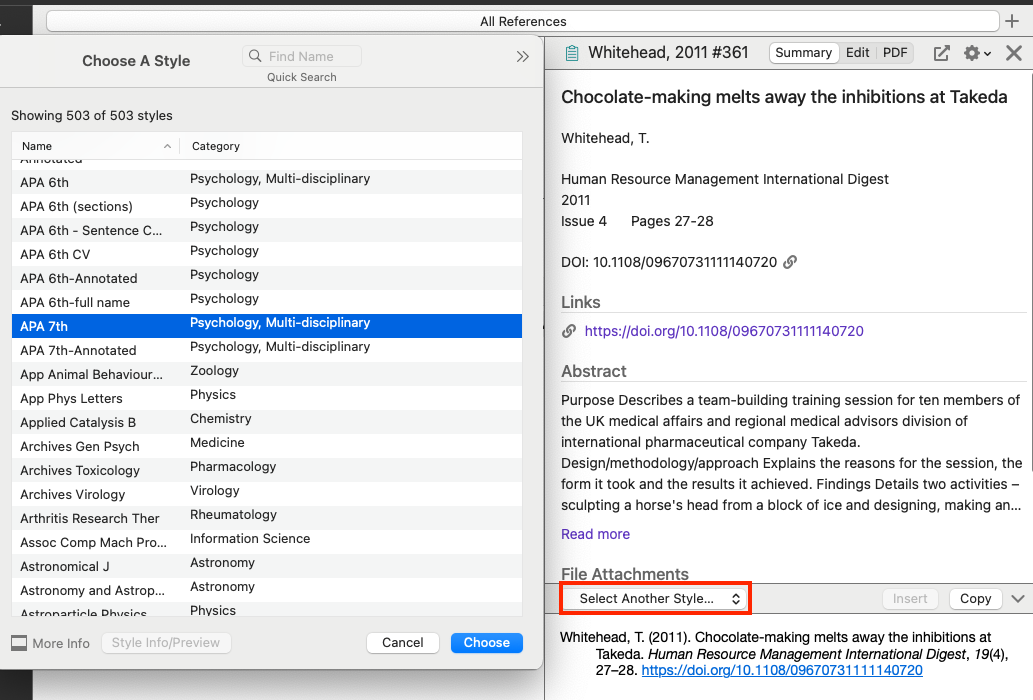Switch to the Summary tab

click(803, 53)
